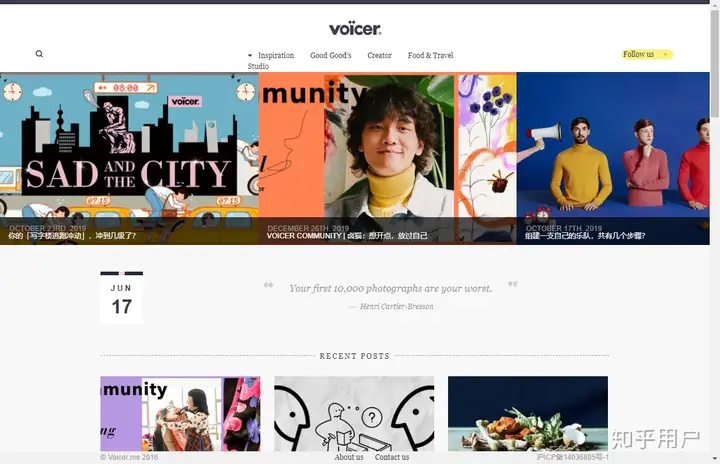
Task: Open the purple community recent post thumbnail
Action: (x=180, y=413)
